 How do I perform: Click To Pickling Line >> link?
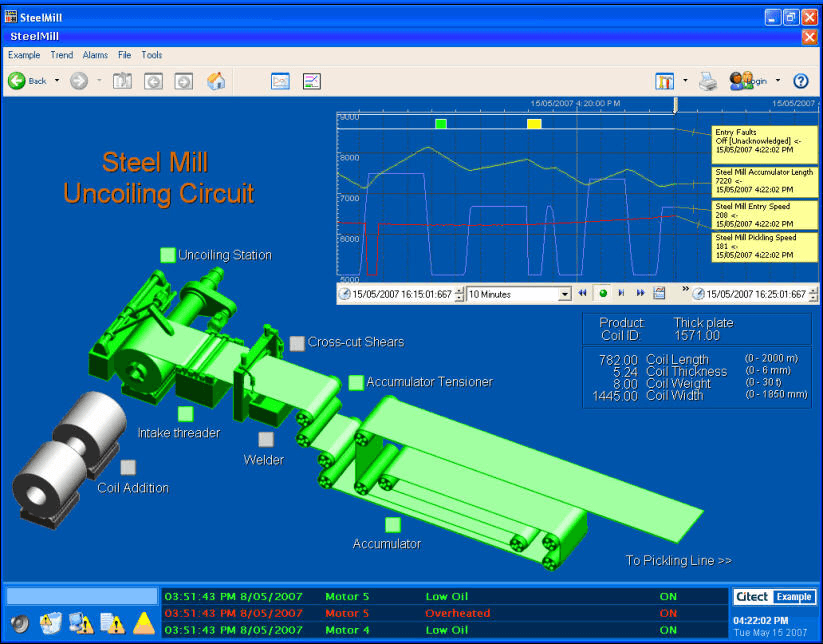679,561
